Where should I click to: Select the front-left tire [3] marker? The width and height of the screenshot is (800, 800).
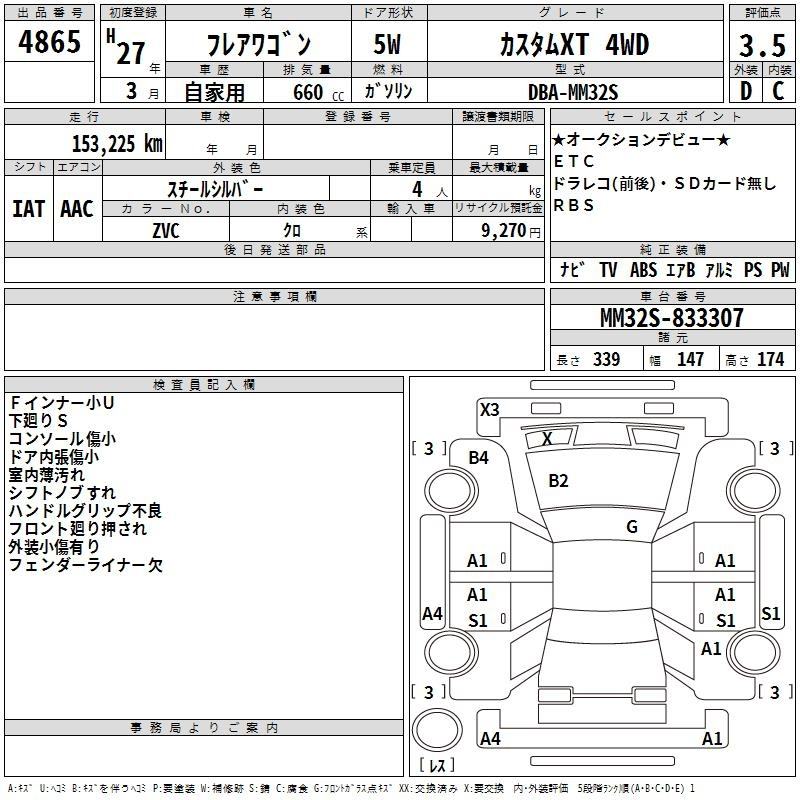(429, 449)
